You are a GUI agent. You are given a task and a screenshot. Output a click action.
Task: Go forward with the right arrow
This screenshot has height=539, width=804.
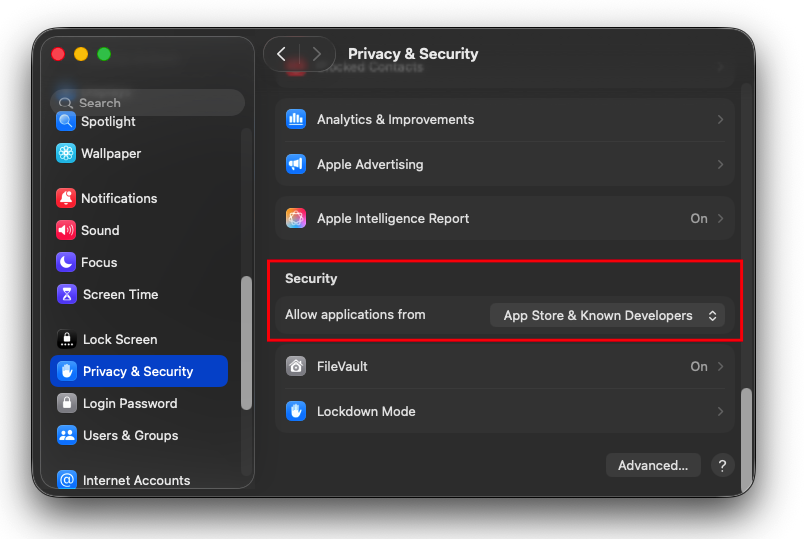point(317,54)
